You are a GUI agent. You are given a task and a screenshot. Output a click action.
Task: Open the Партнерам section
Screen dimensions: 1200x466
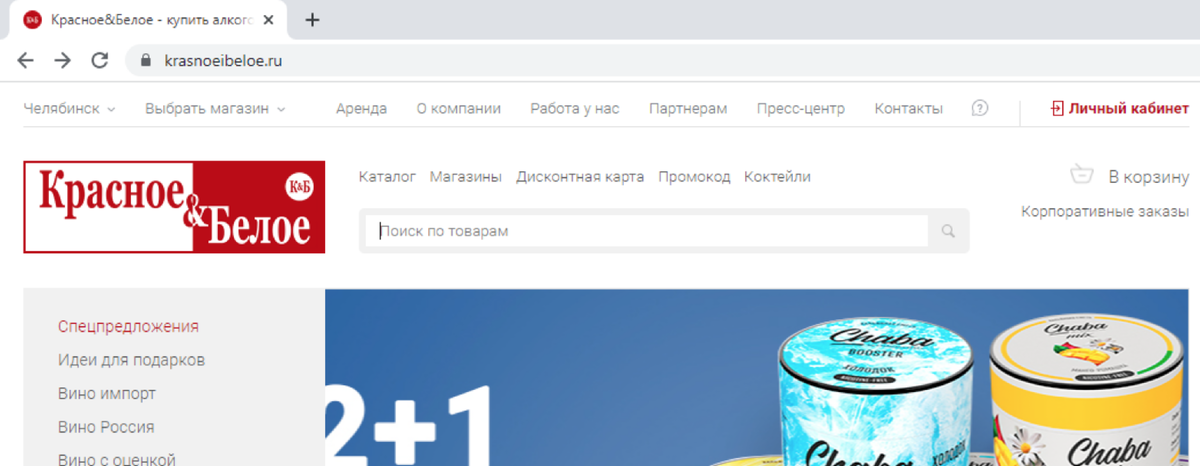click(688, 109)
